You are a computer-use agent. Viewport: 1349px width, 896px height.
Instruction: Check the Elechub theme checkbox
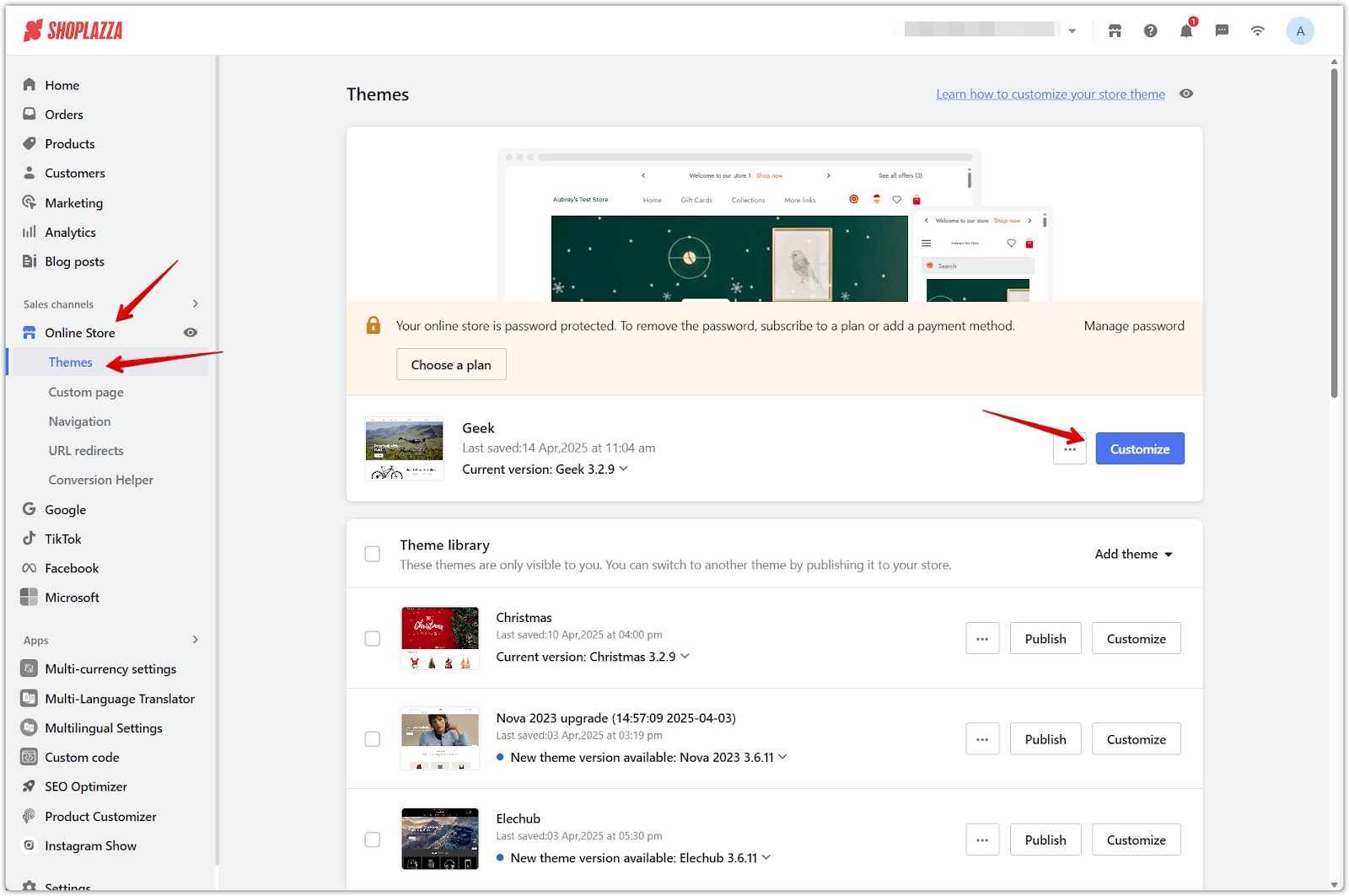point(372,840)
